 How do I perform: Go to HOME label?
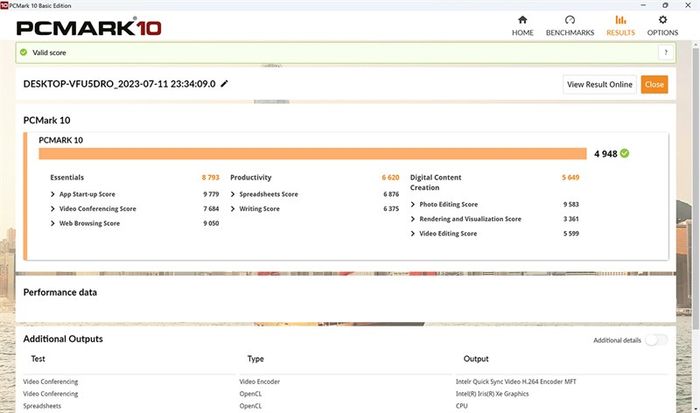point(522,33)
